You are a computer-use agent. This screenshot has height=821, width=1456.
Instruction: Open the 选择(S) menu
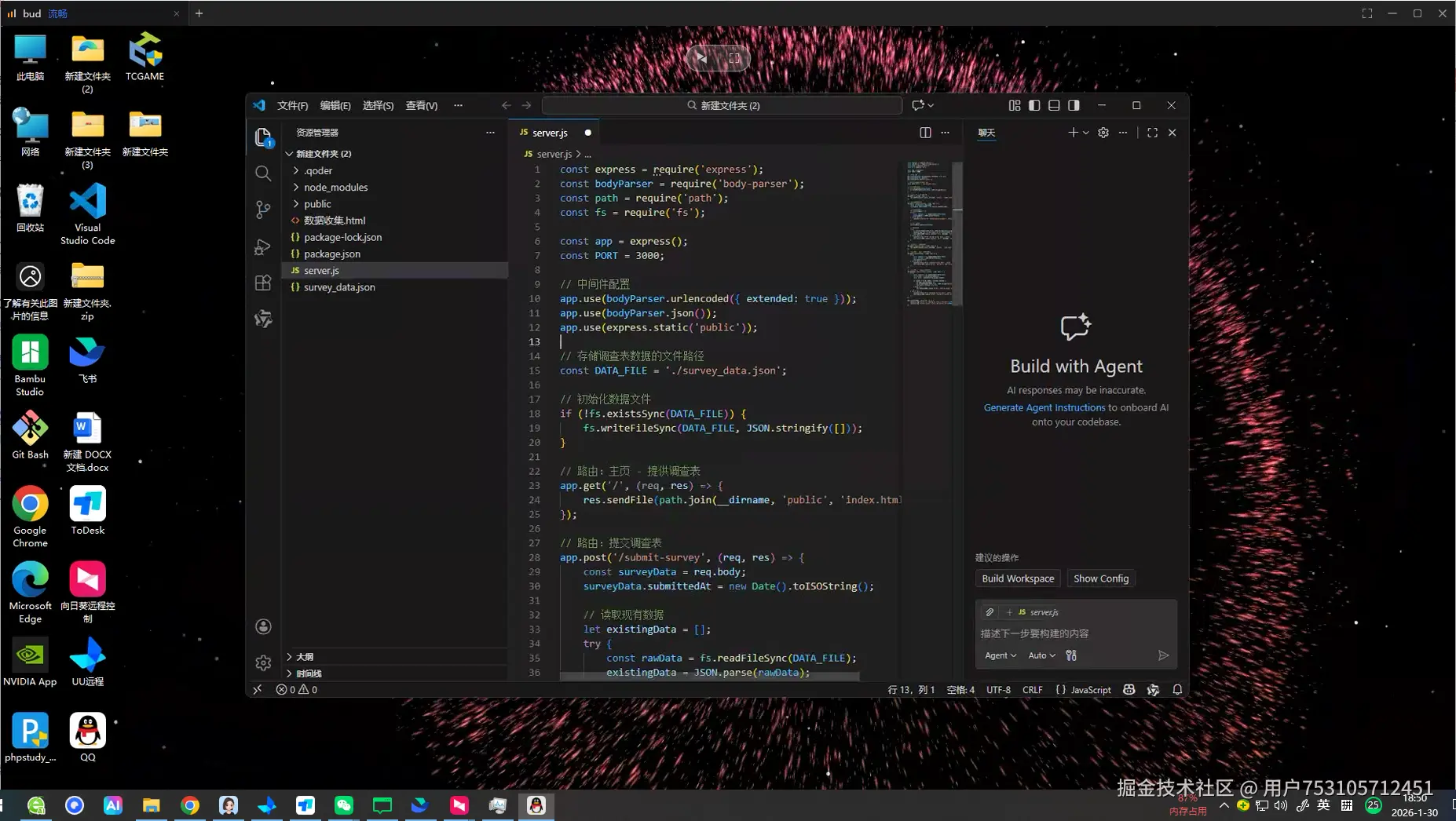[x=378, y=105]
